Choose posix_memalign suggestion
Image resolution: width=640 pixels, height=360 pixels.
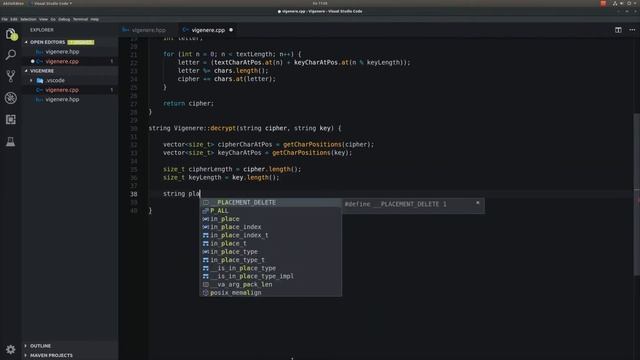point(270,293)
